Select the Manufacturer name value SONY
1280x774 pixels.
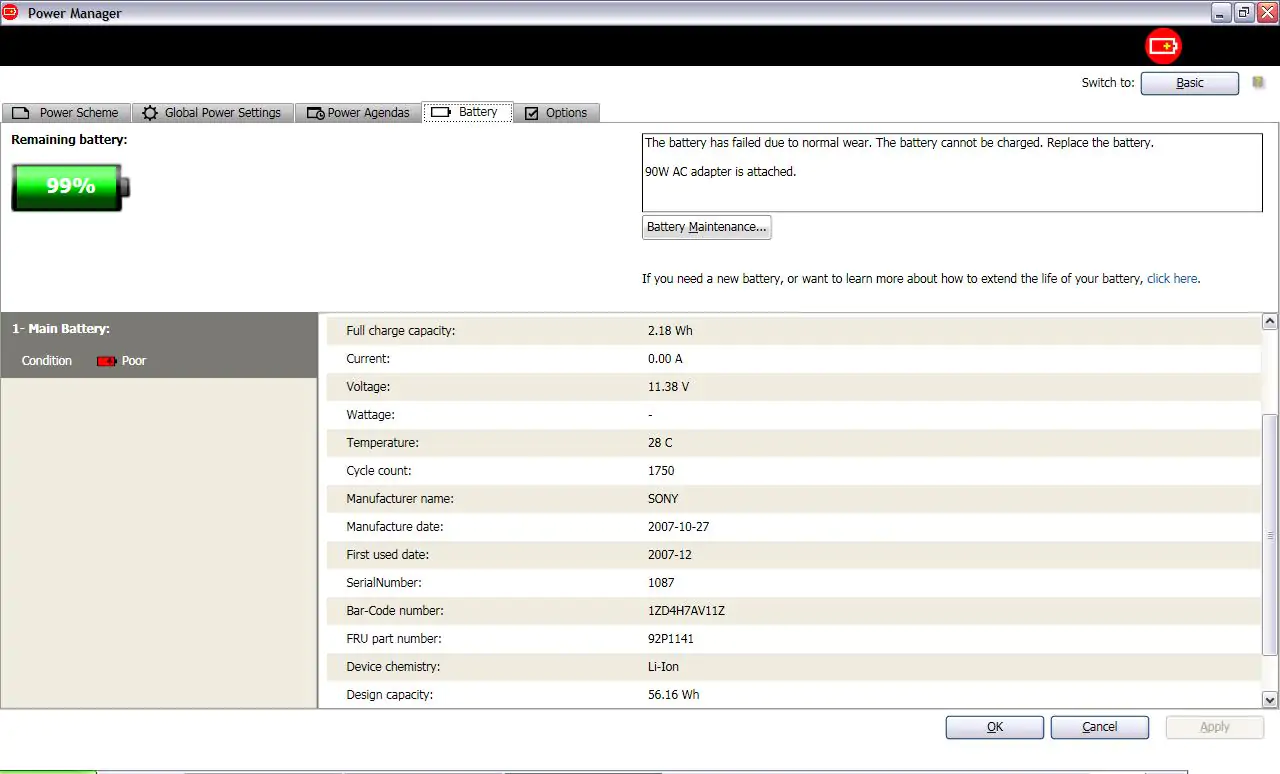pos(663,499)
